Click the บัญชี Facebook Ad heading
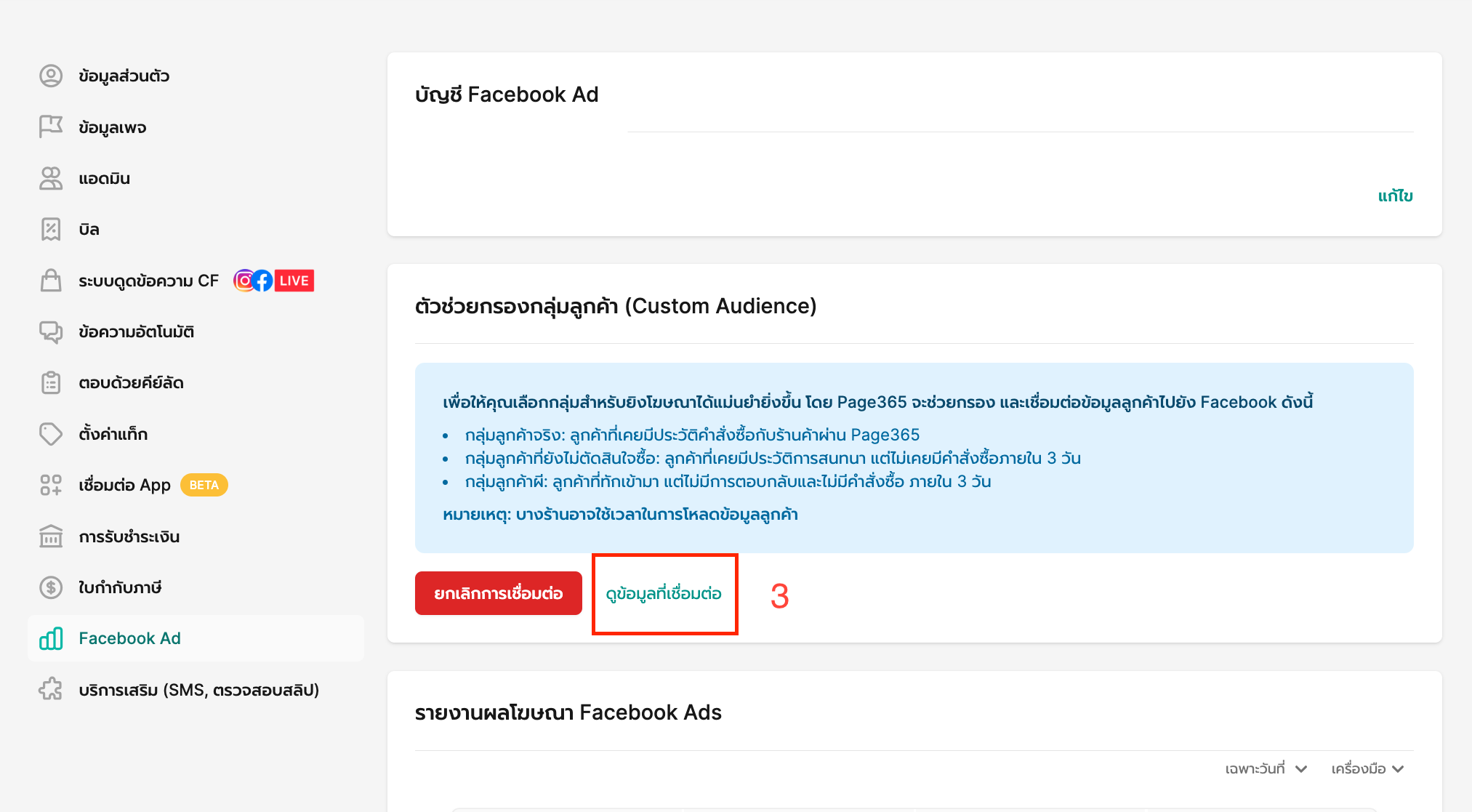 coord(507,95)
